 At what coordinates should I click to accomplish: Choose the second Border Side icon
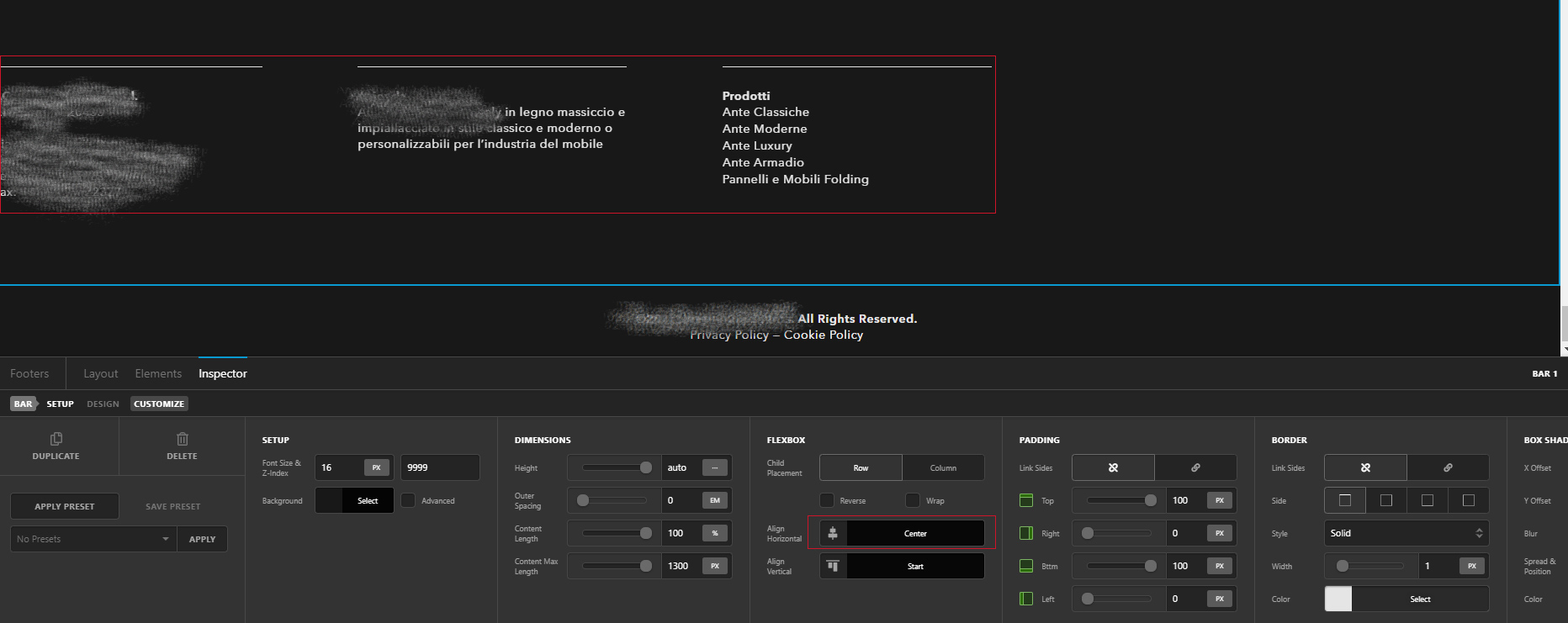pyautogui.click(x=1386, y=500)
